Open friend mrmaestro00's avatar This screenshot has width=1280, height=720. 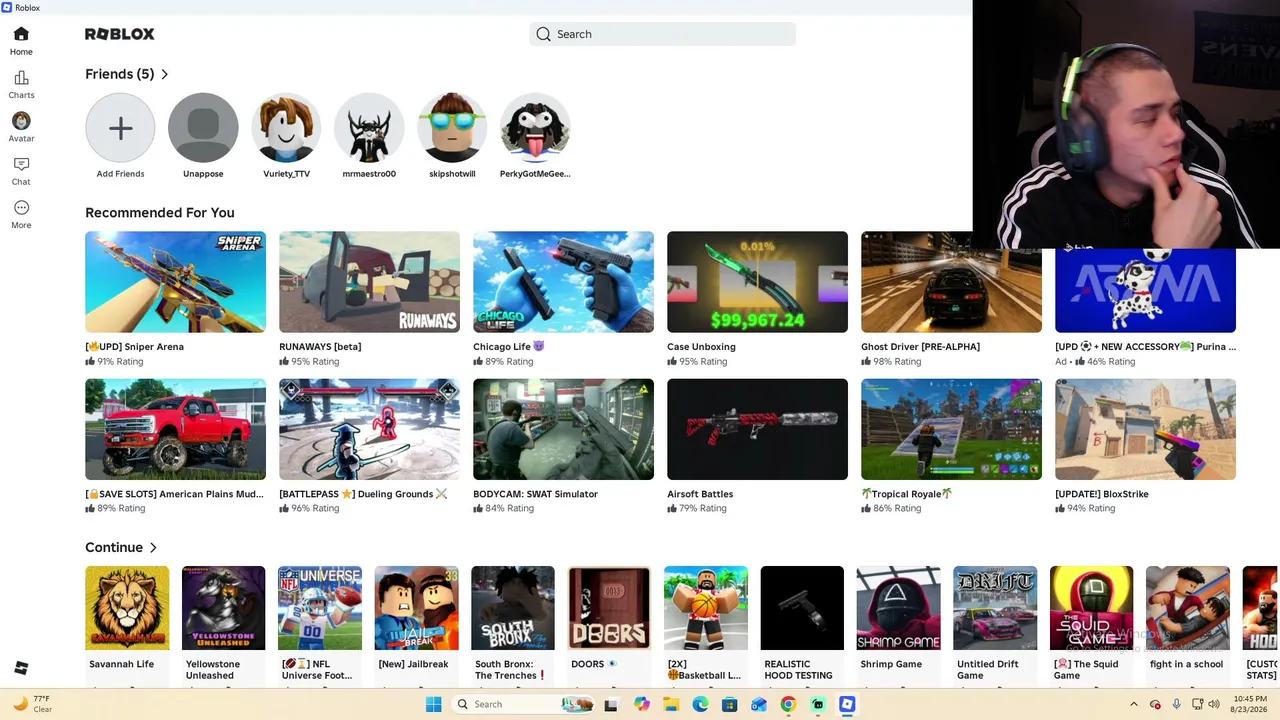369,128
